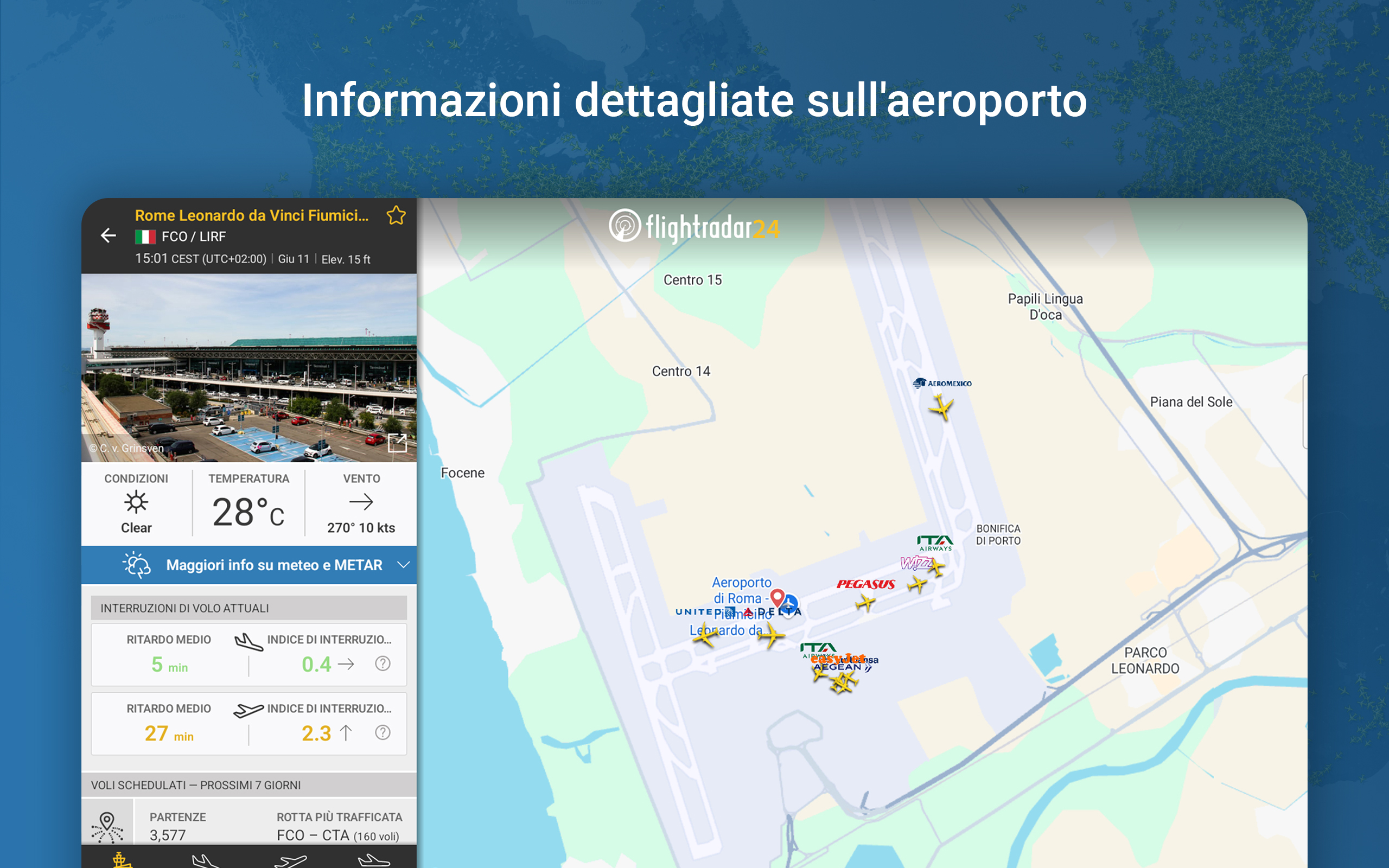
Task: Click the Papili Lingua D'oca map label
Action: 1045,307
